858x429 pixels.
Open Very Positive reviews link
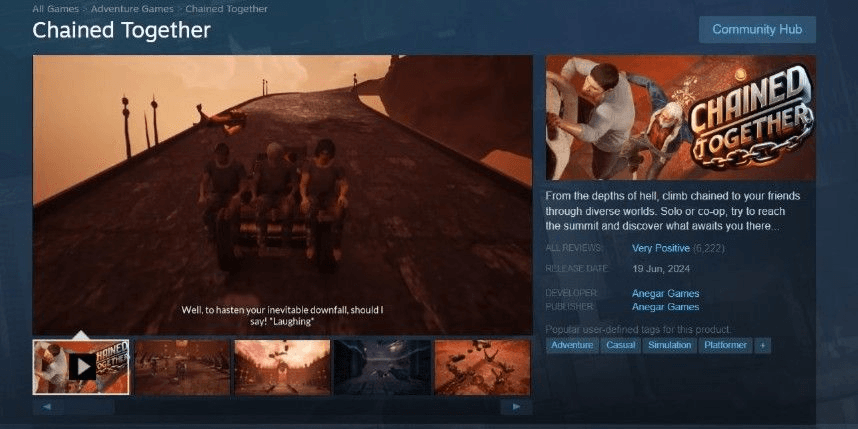(x=660, y=248)
